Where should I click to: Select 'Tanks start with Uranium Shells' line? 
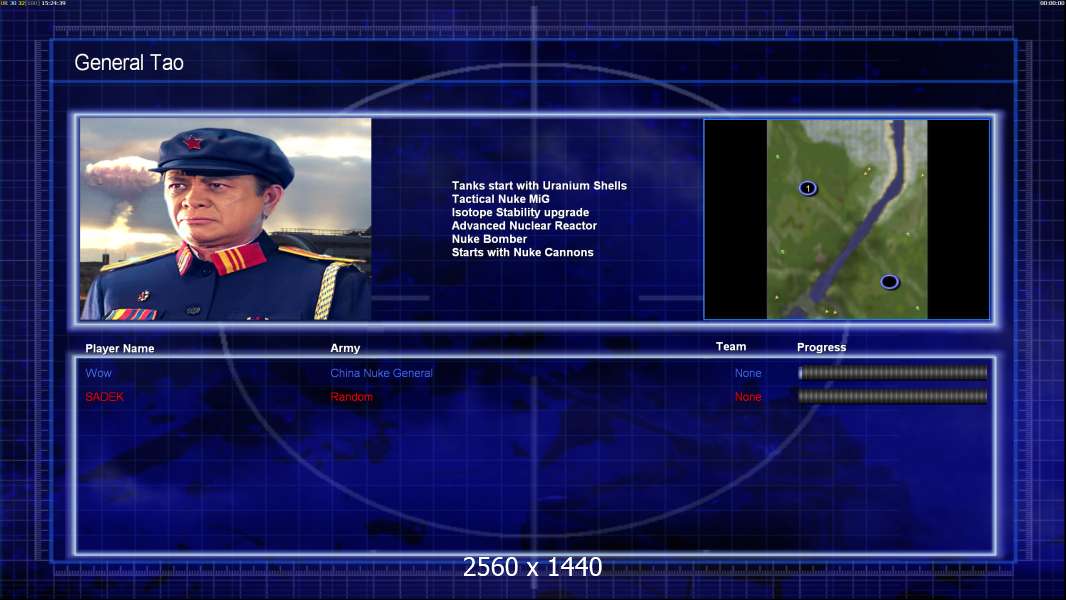pyautogui.click(x=539, y=186)
